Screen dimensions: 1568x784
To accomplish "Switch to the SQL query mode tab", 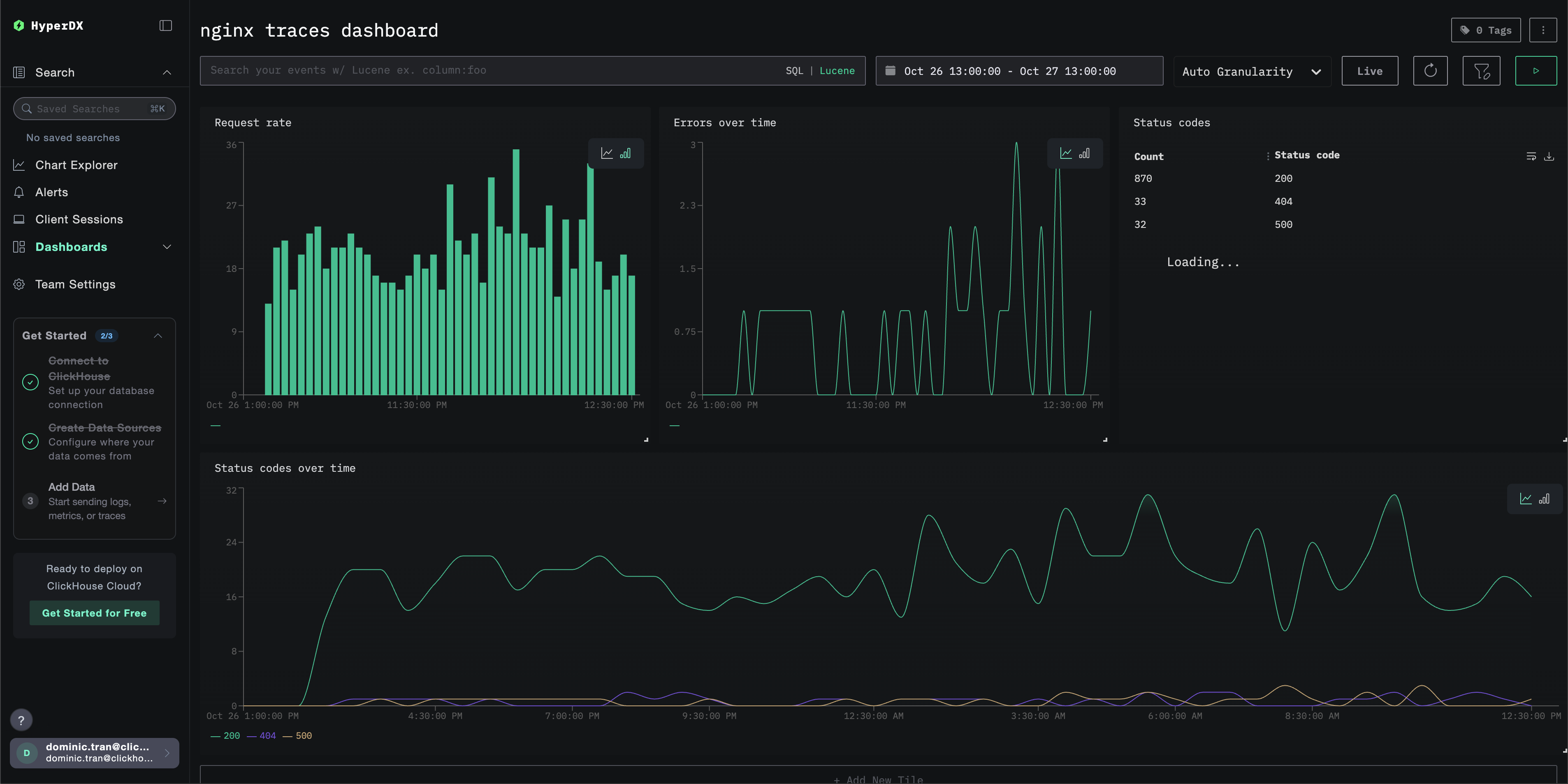I will pos(794,70).
